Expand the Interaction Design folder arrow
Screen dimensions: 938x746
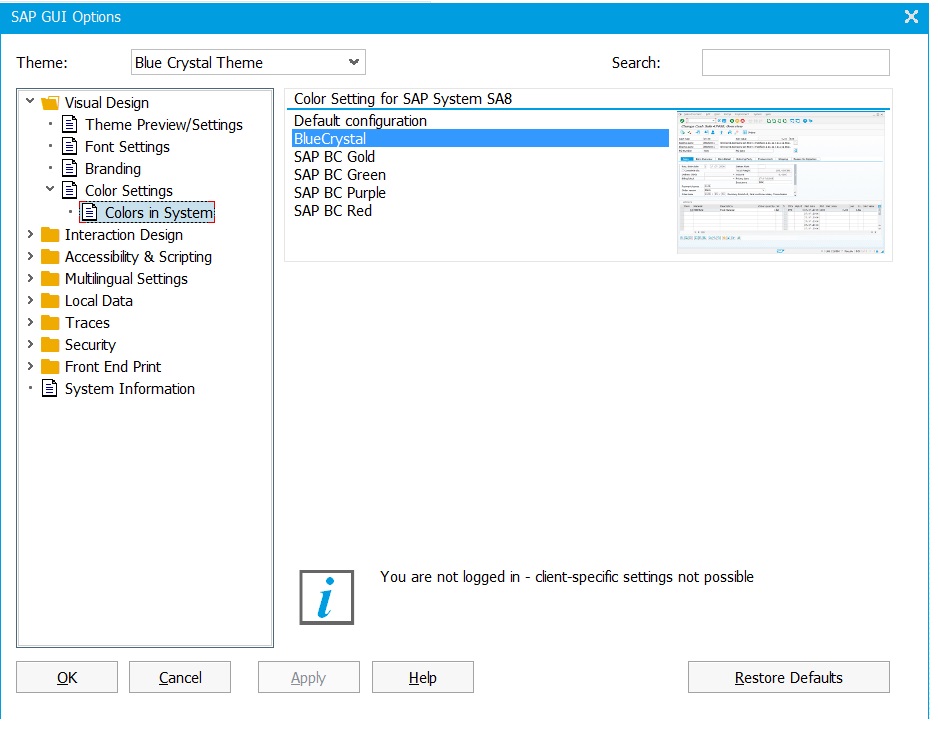click(x=30, y=235)
